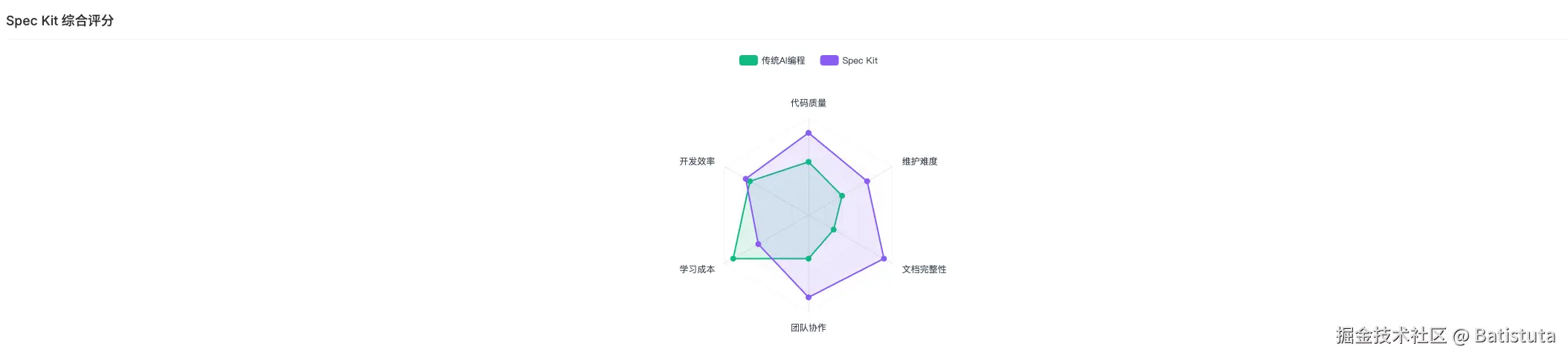Click the 传统AI编程 legend text label

(x=783, y=60)
